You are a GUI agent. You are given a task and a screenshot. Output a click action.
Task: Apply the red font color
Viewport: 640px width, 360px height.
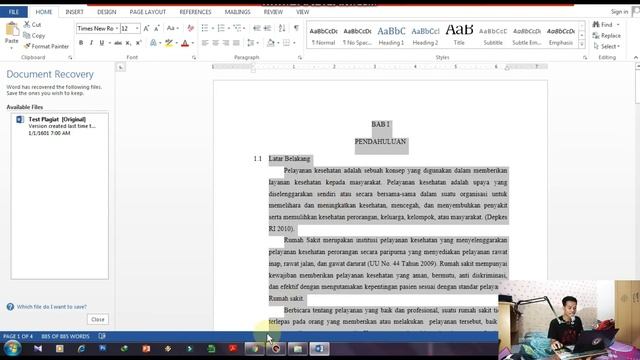tap(185, 43)
